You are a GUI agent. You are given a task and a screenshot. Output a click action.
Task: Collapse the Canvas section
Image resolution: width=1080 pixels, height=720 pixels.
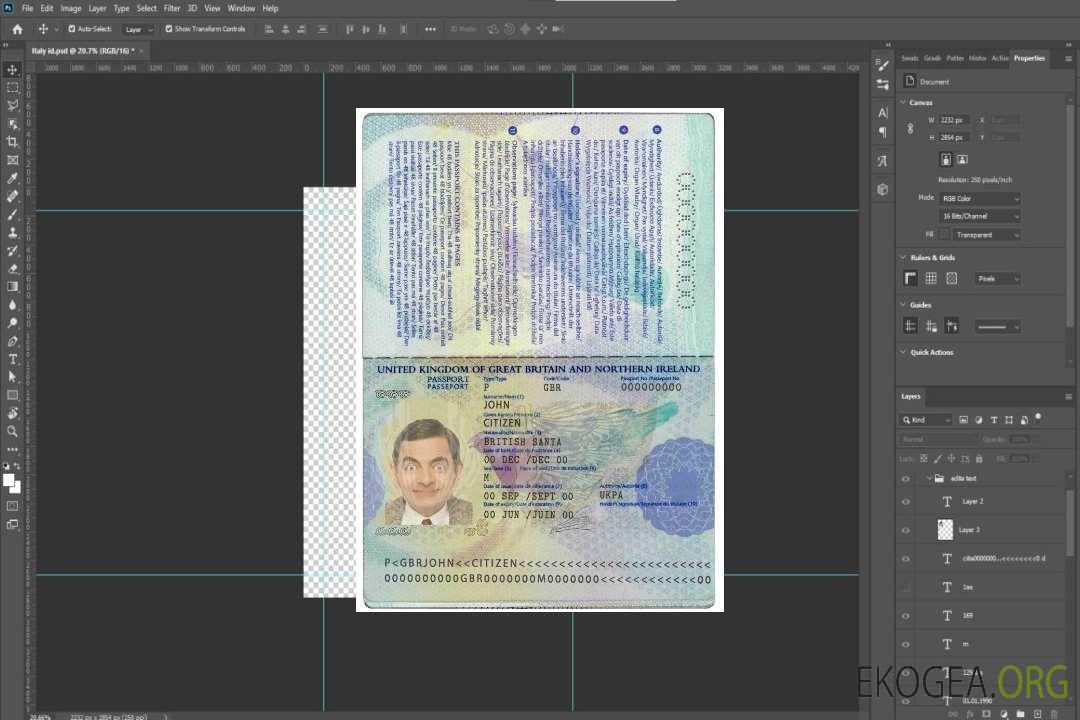(903, 103)
